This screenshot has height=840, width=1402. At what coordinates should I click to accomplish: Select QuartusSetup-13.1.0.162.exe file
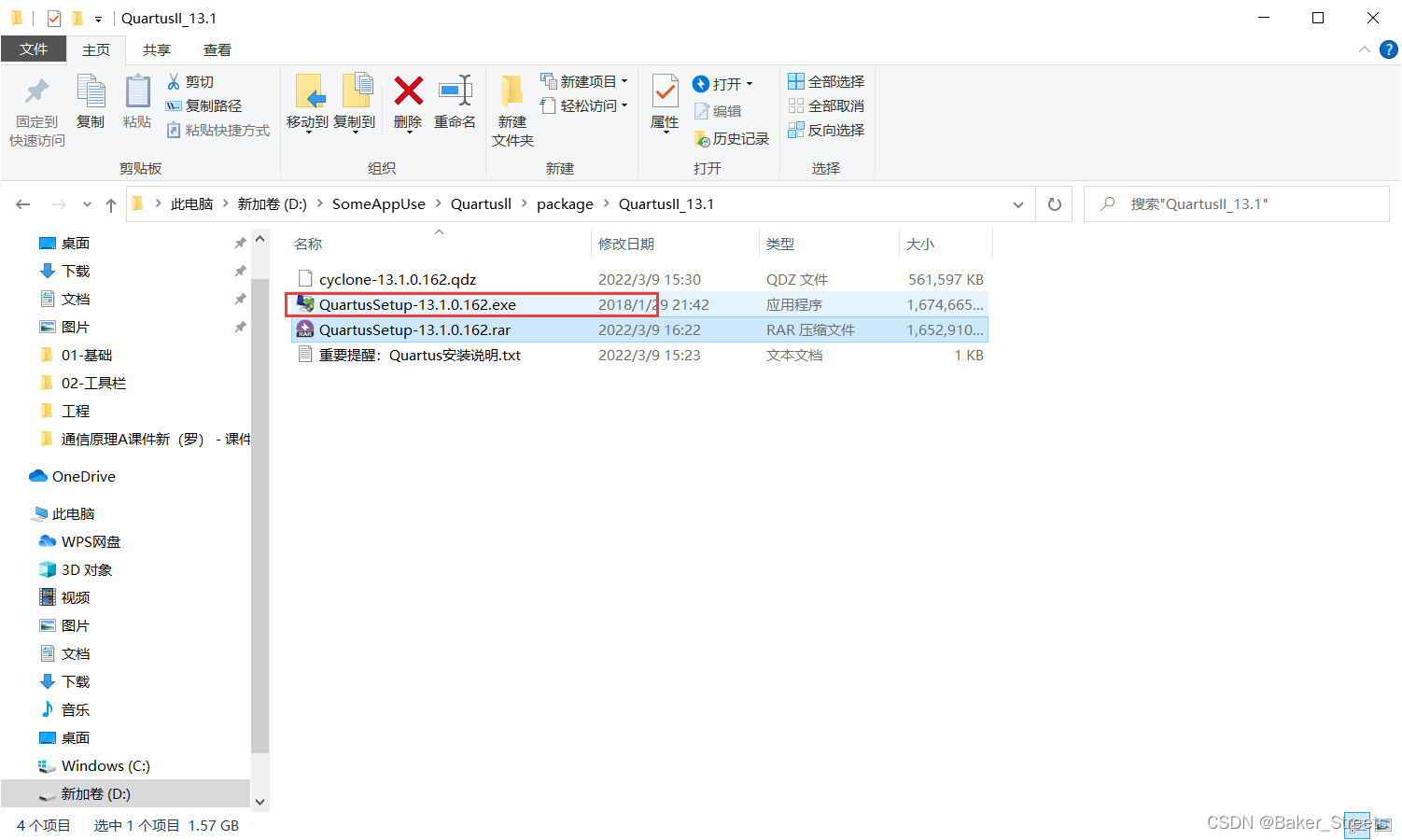(x=640, y=304)
